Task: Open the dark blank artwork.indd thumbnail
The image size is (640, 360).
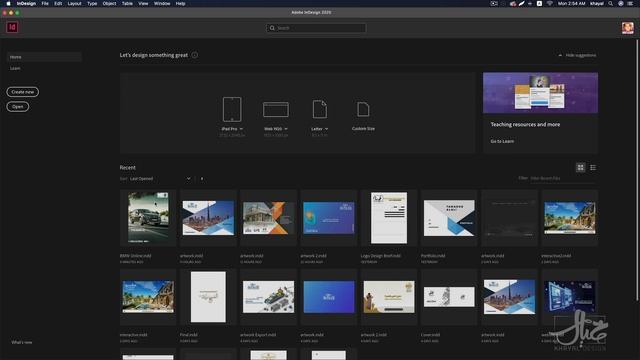Action: [509, 218]
